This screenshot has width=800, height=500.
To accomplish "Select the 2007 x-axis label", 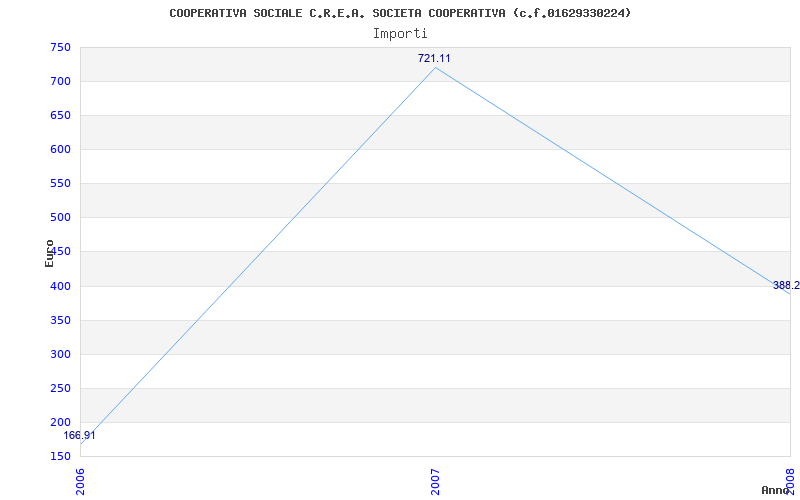I will coord(435,482).
